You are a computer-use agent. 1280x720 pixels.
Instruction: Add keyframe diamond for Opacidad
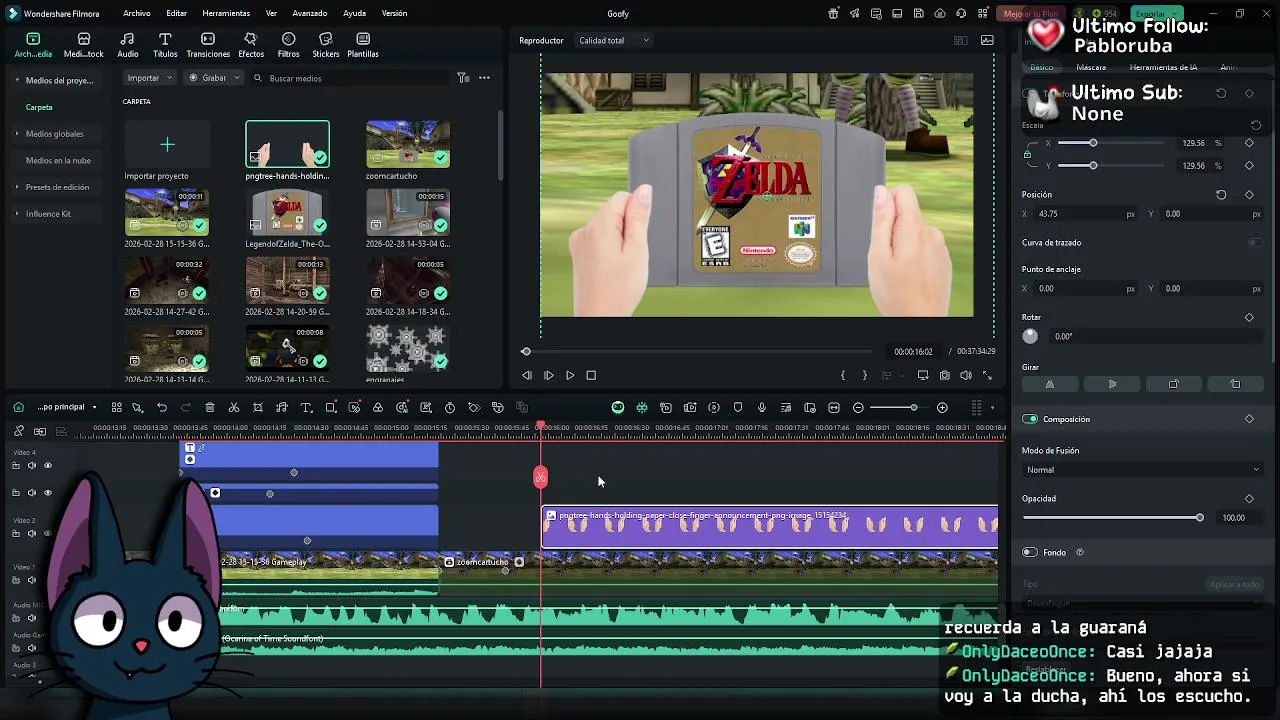tap(1249, 499)
